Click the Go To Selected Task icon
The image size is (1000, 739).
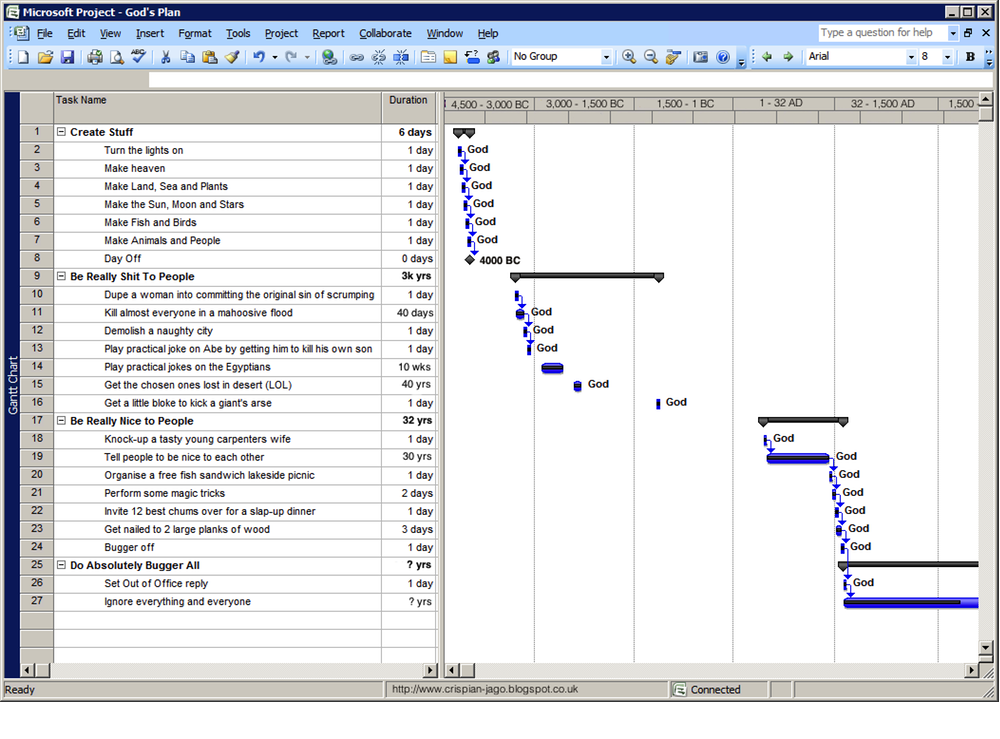click(x=673, y=57)
